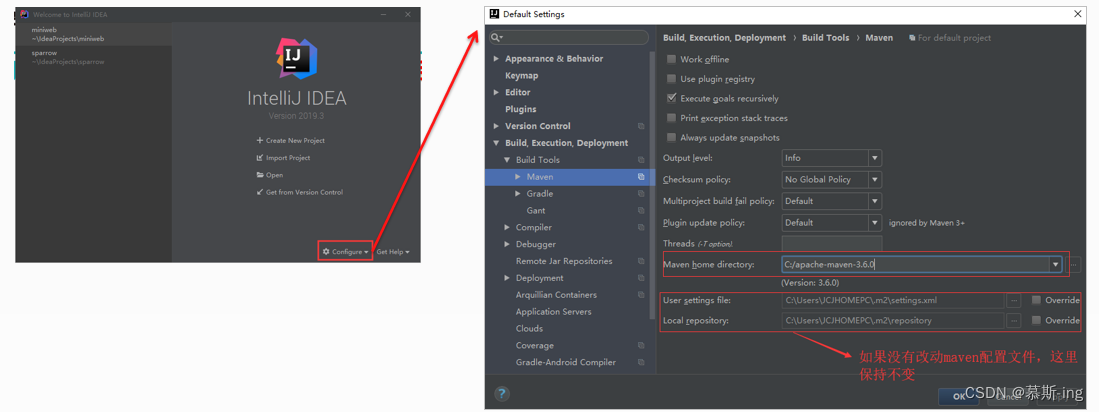This screenshot has width=1099, height=412.
Task: Check Override for User settings file
Action: pyautogui.click(x=1036, y=301)
